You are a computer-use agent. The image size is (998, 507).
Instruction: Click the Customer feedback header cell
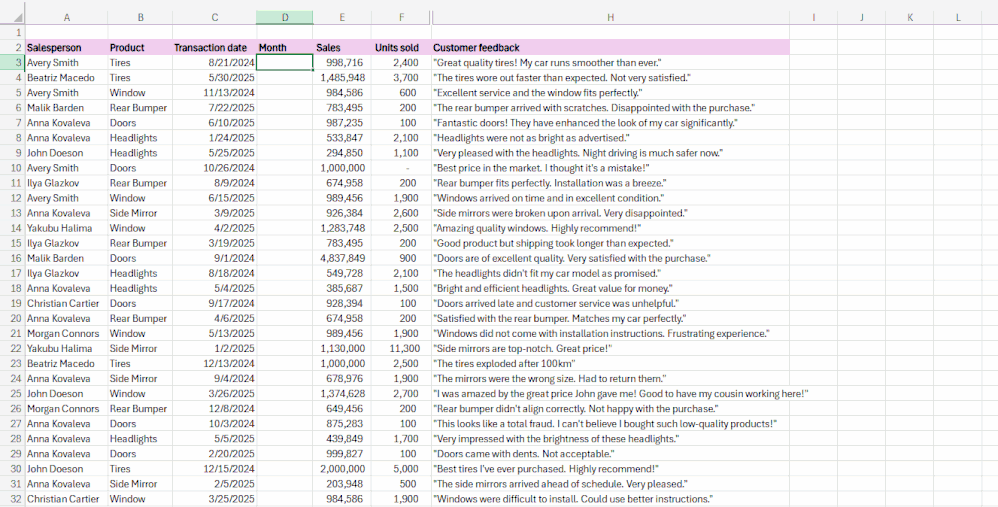click(610, 48)
